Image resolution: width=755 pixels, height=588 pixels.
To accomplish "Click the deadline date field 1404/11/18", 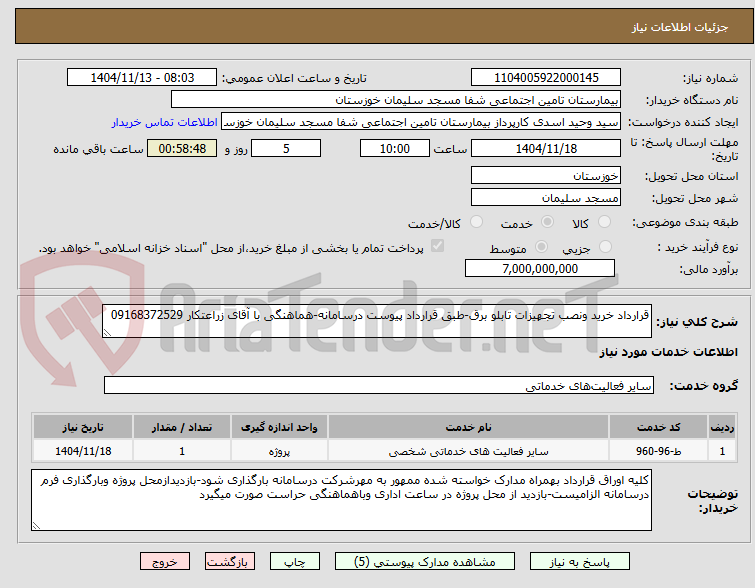I will [546, 148].
